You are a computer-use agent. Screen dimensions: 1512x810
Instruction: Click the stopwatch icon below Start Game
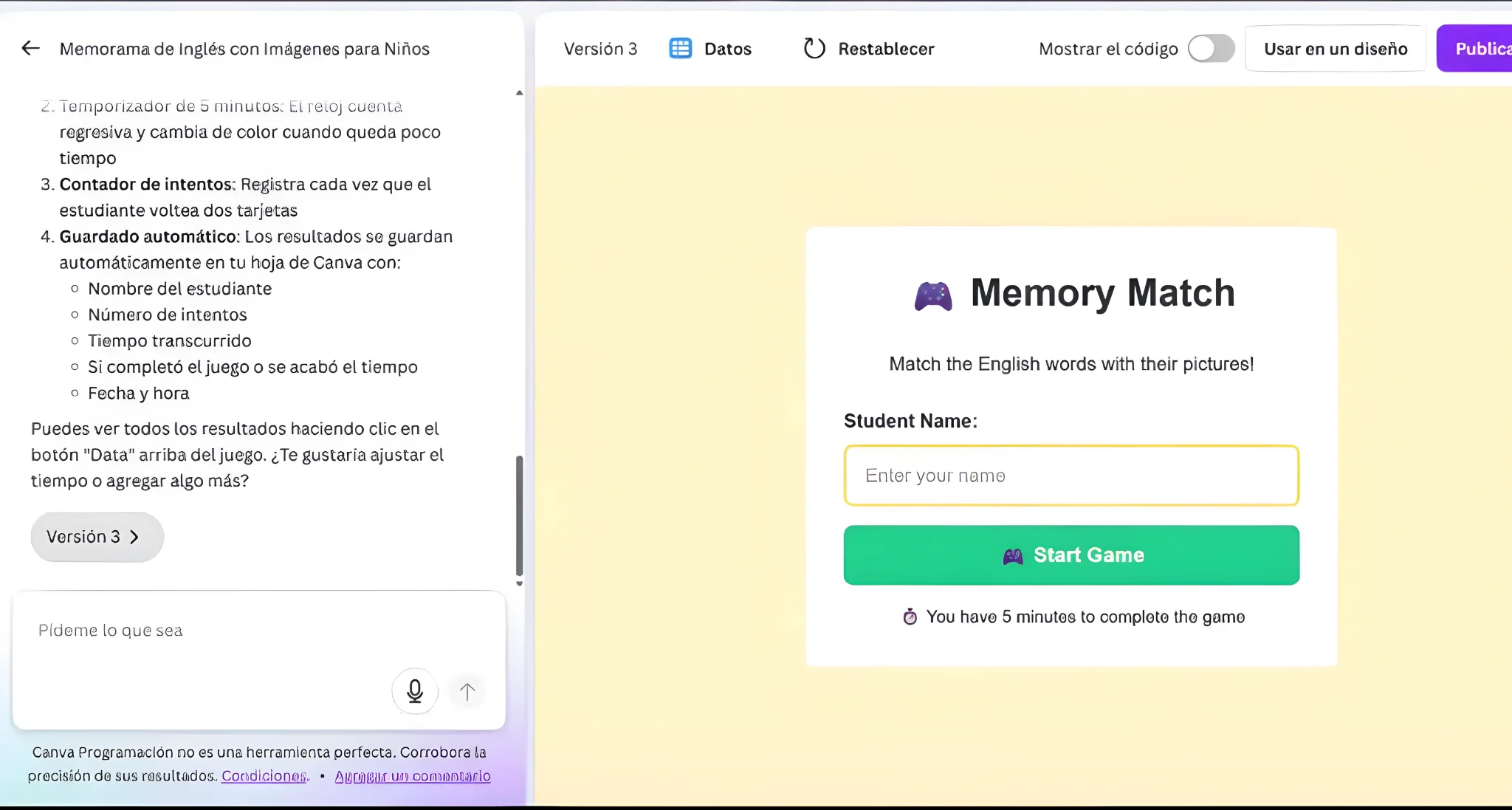pos(910,617)
